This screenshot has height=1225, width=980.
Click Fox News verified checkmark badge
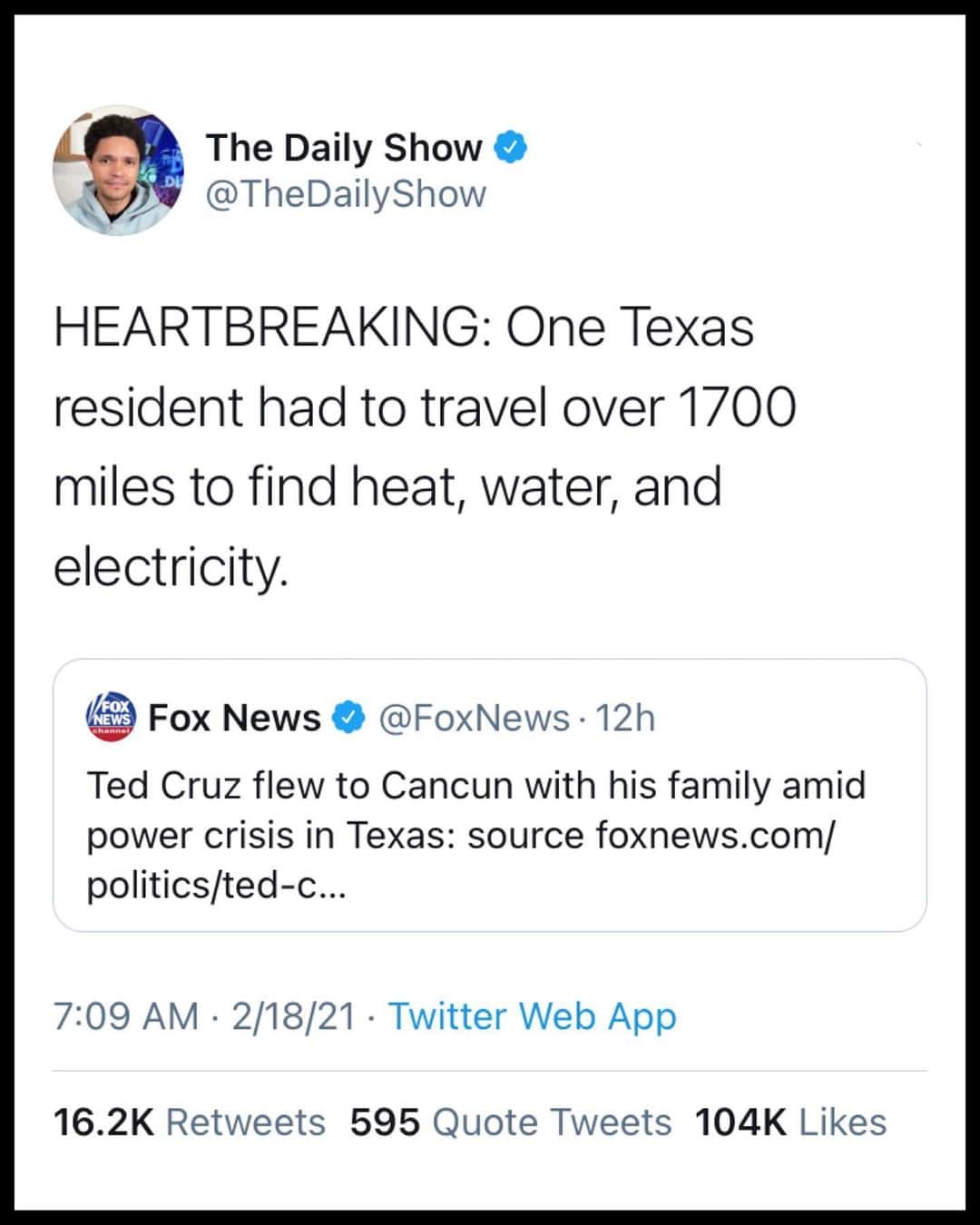(349, 718)
